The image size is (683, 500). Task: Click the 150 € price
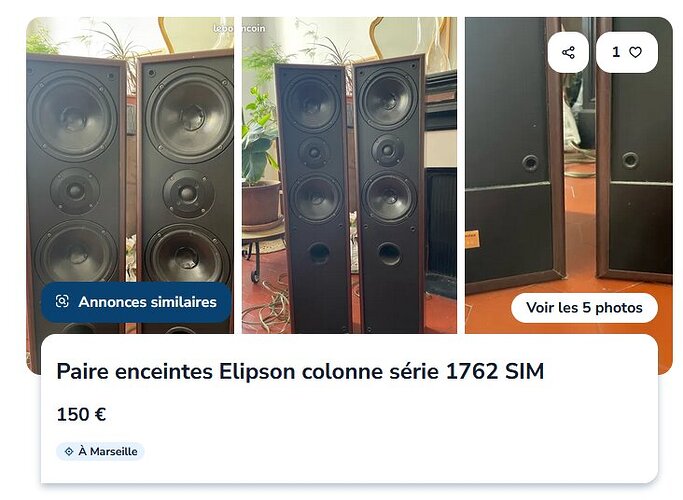(81, 414)
